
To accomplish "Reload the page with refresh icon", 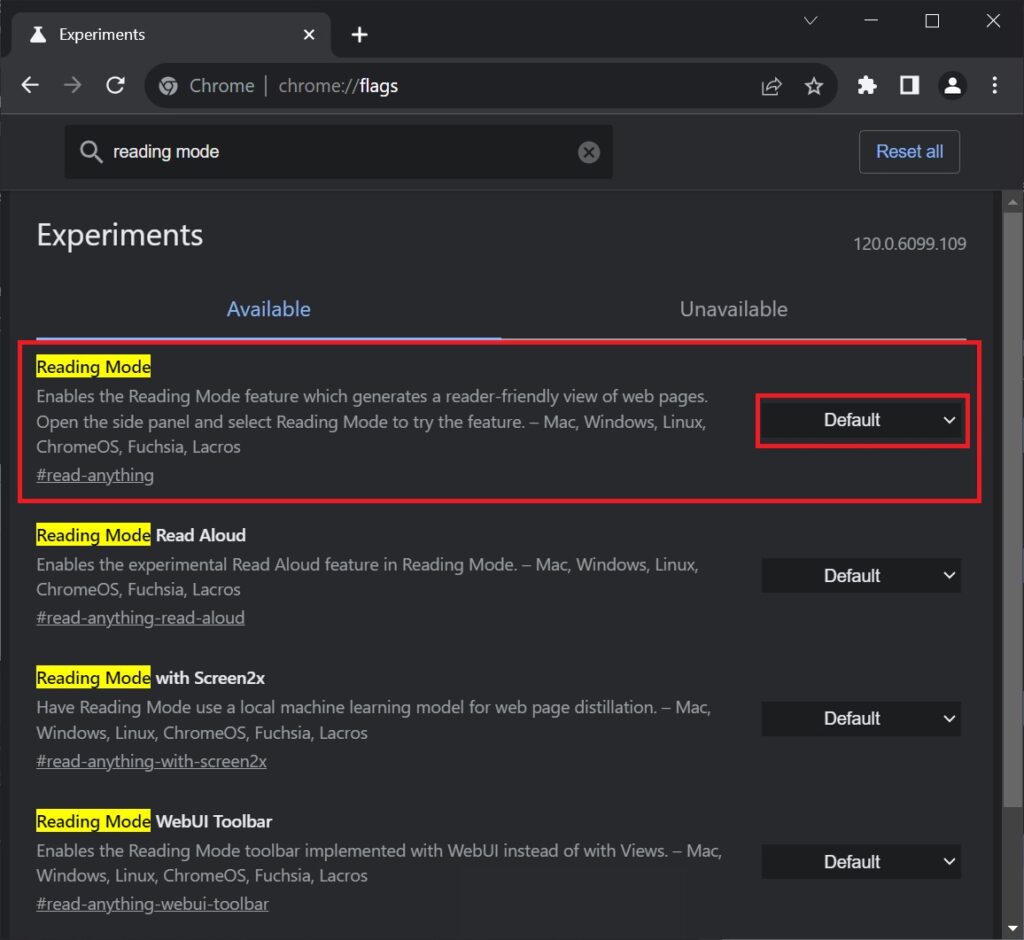I will tap(115, 85).
